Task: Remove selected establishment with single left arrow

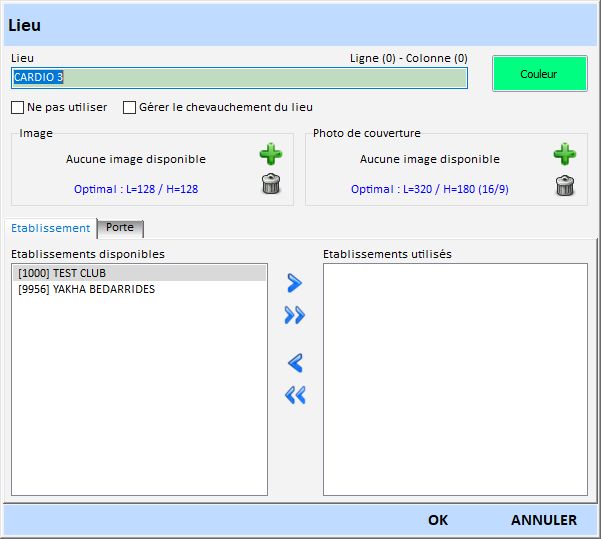Action: coord(294,363)
